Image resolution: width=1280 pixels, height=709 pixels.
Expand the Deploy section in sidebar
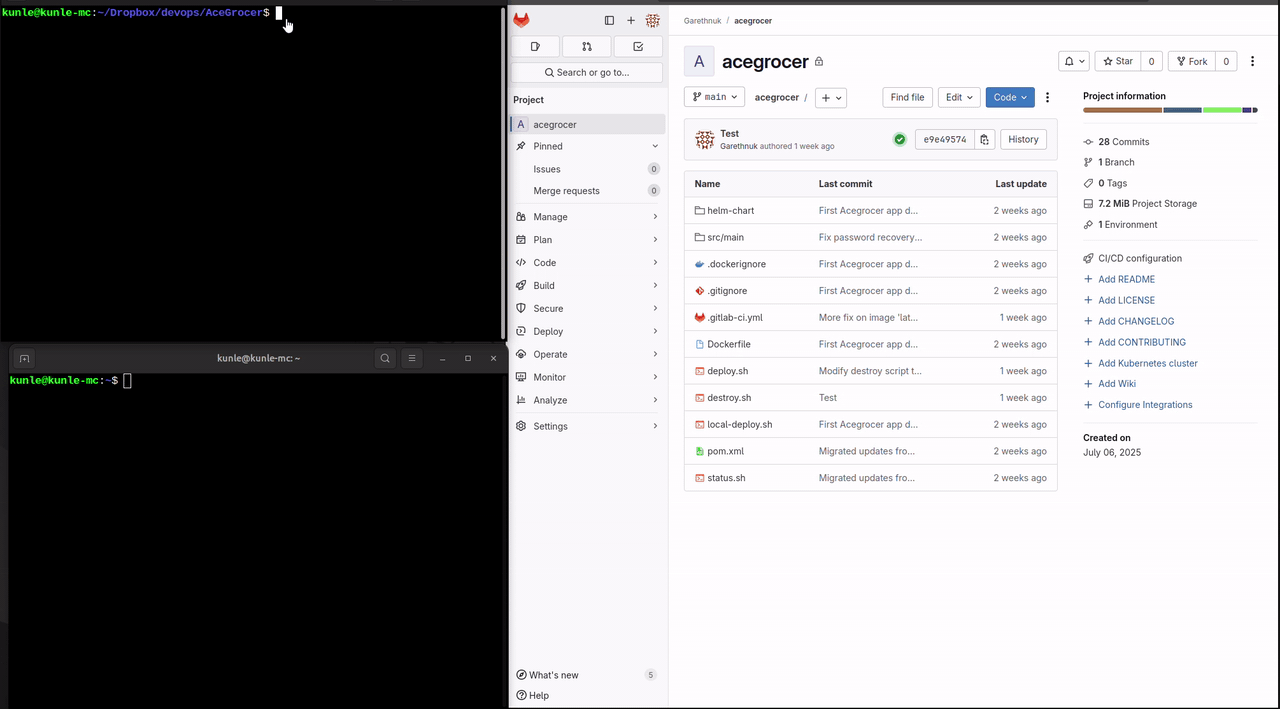pos(587,332)
